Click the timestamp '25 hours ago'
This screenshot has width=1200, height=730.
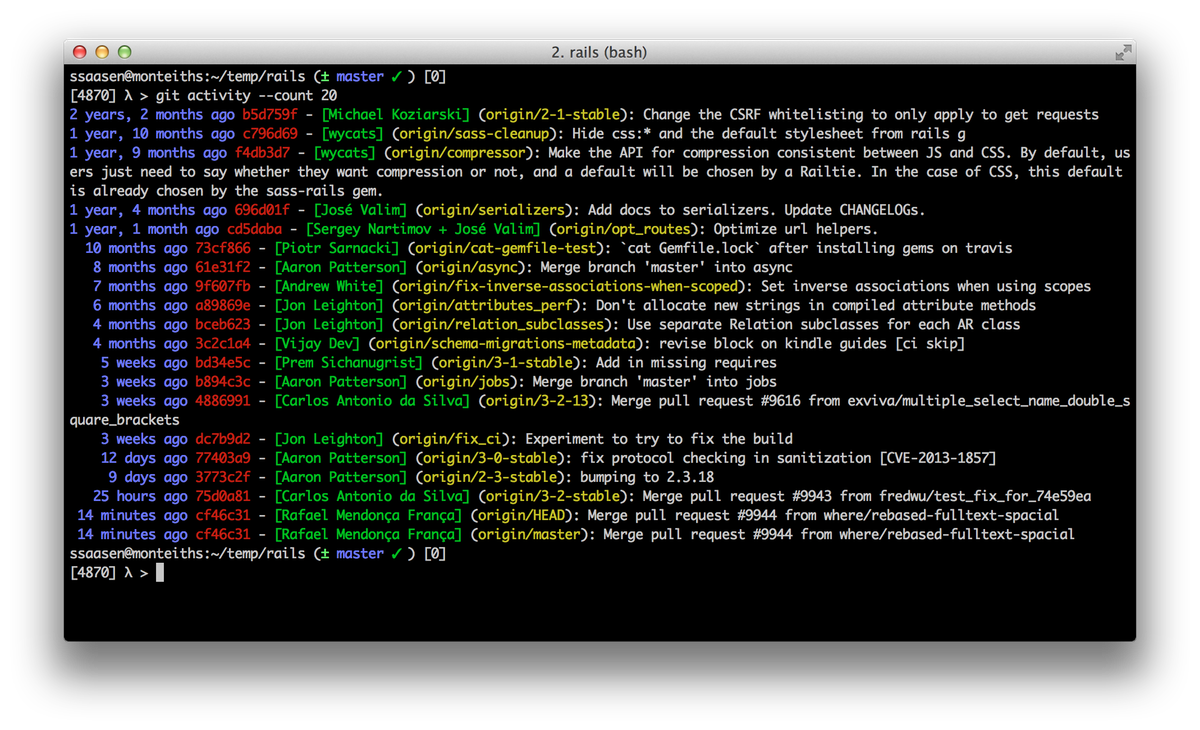140,495
